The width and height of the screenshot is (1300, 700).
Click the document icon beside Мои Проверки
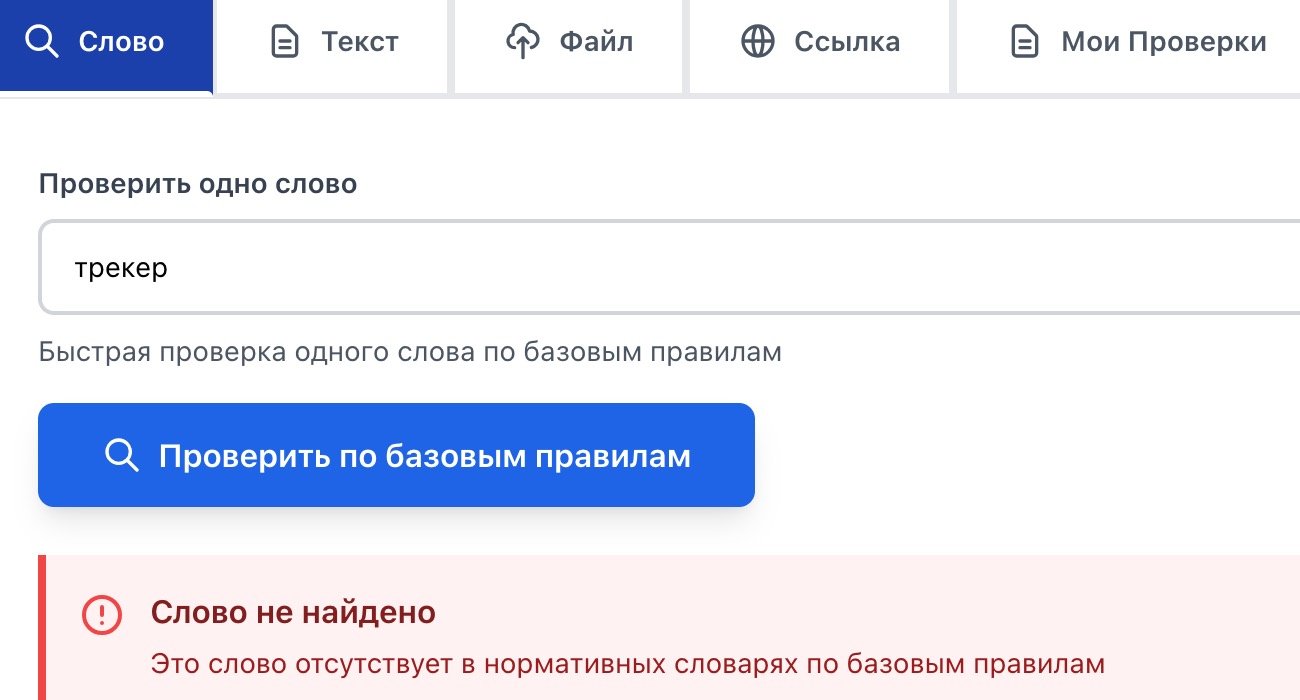(x=1025, y=42)
